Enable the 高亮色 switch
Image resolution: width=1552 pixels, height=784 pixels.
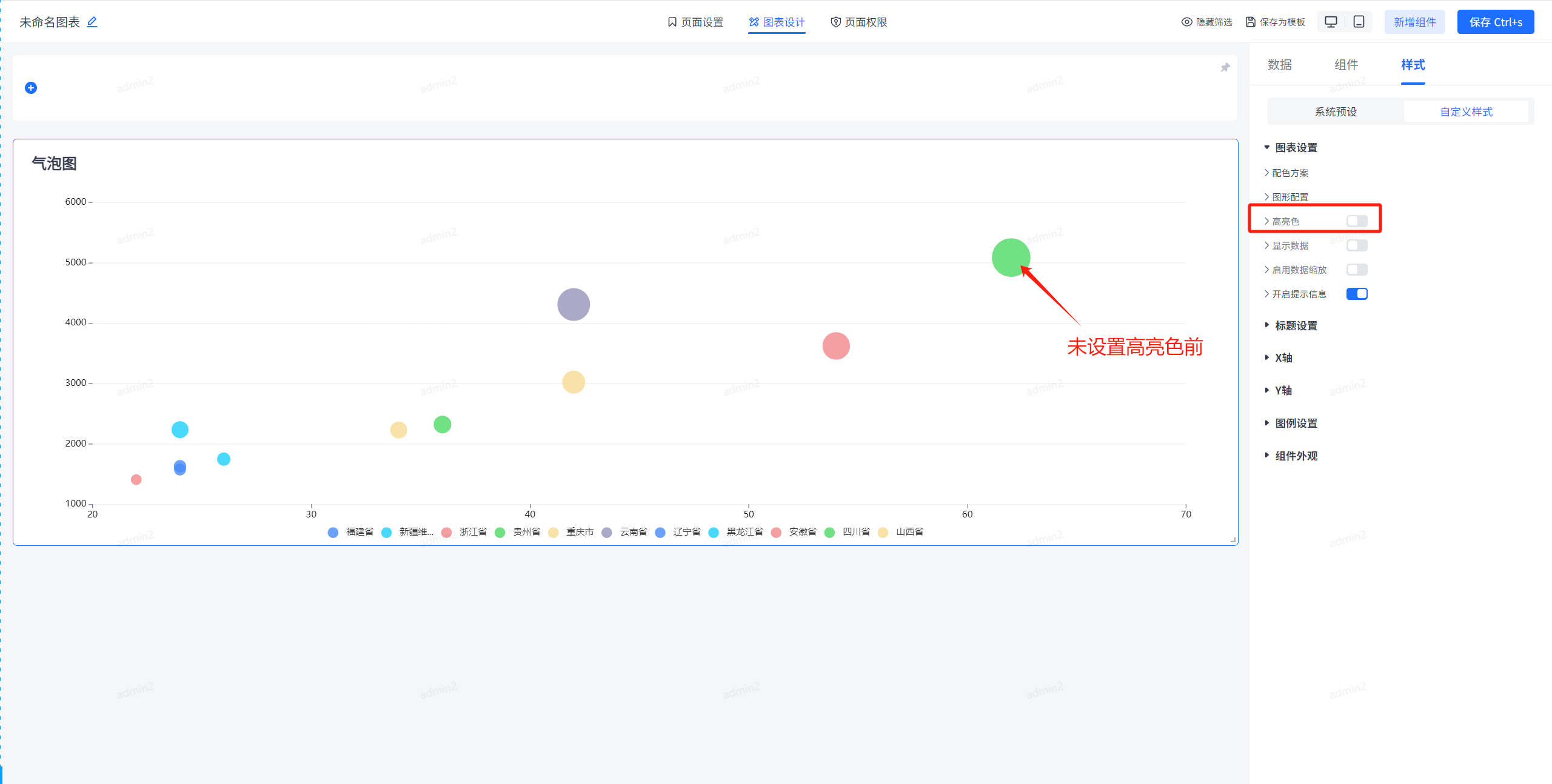pos(1357,221)
